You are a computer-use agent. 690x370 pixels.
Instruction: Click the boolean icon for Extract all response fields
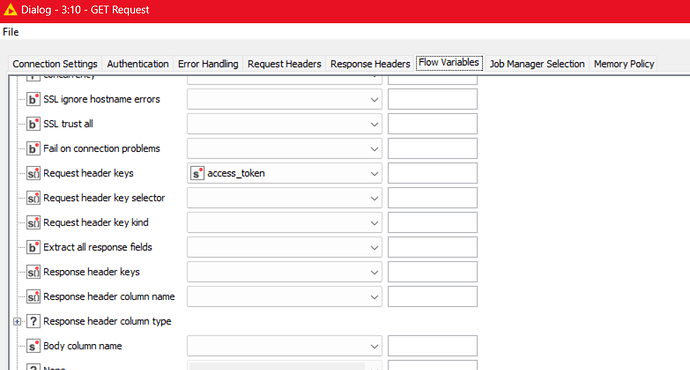[33, 247]
